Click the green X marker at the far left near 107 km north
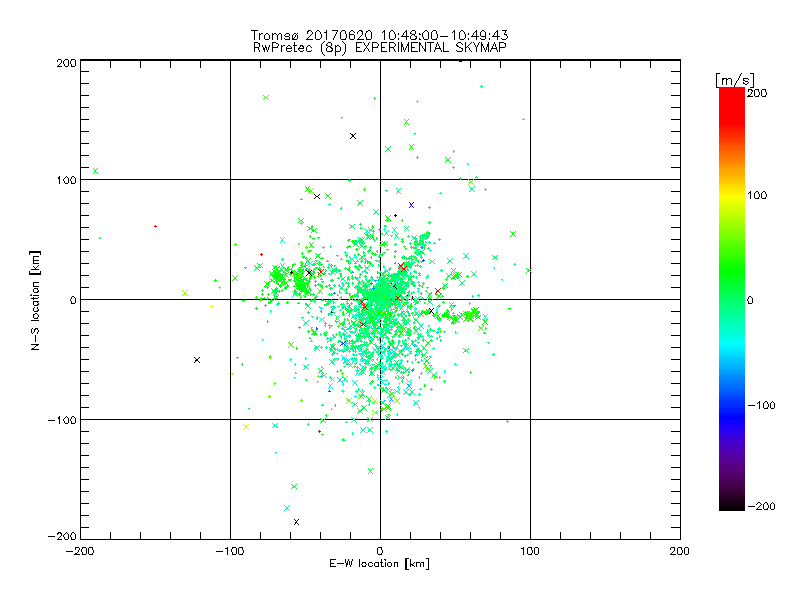800x600 pixels. (x=95, y=171)
